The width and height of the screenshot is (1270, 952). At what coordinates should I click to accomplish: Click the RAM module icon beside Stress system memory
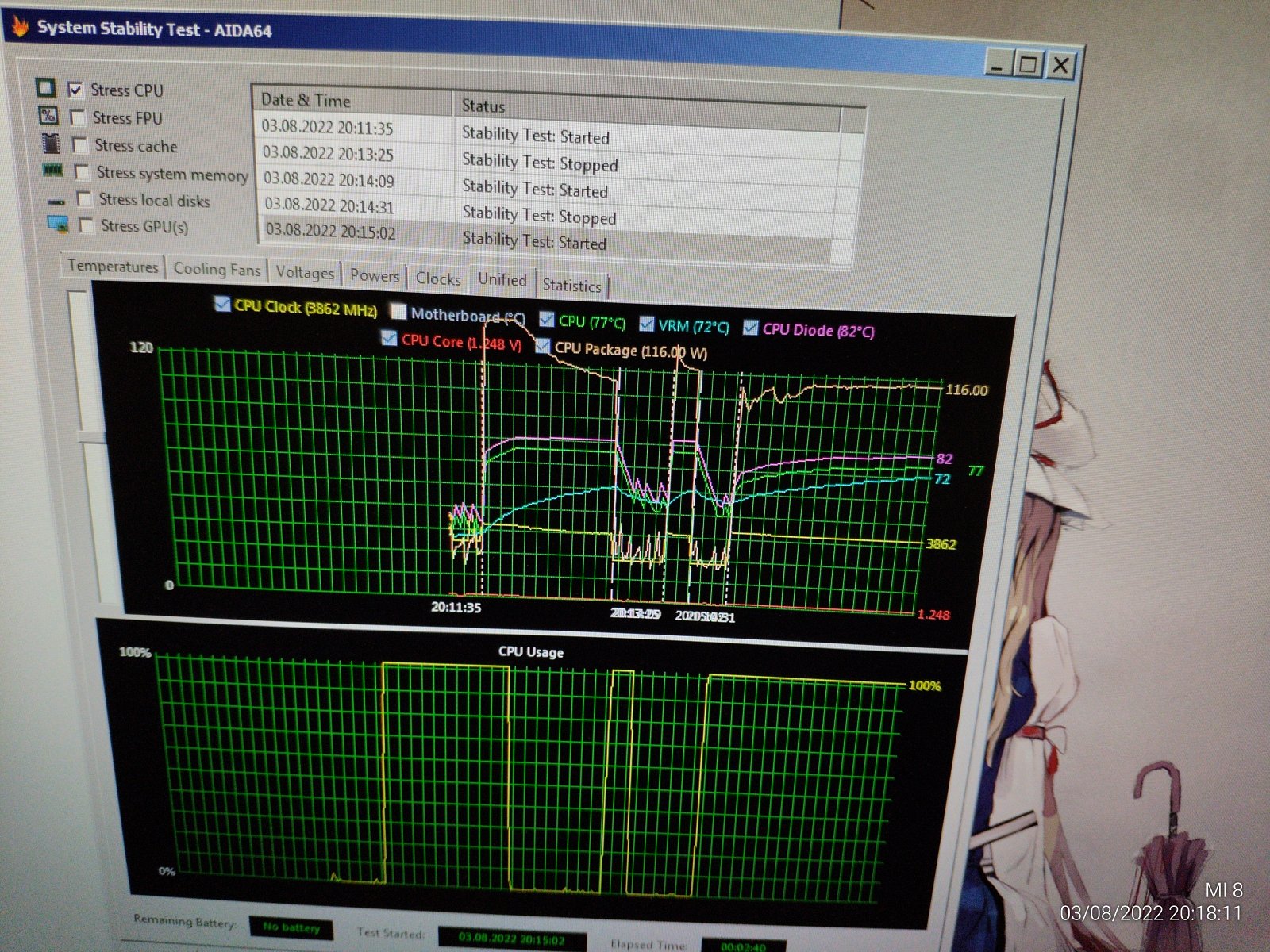pyautogui.click(x=53, y=171)
